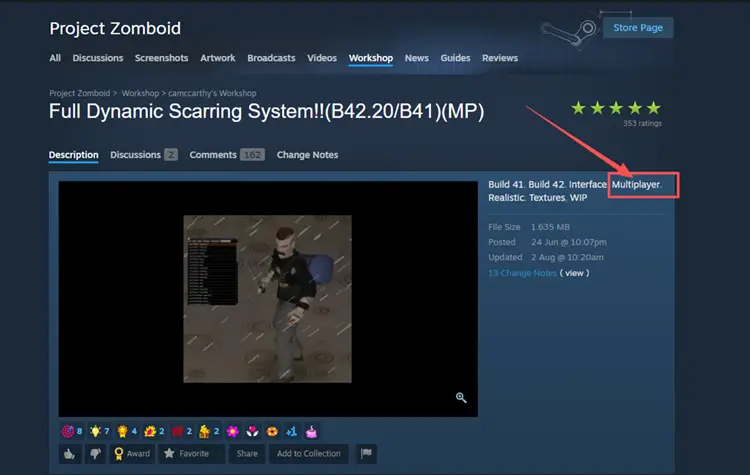Screen dimensions: 750x475
Task: Click the Textures tag
Action: pyautogui.click(x=547, y=198)
